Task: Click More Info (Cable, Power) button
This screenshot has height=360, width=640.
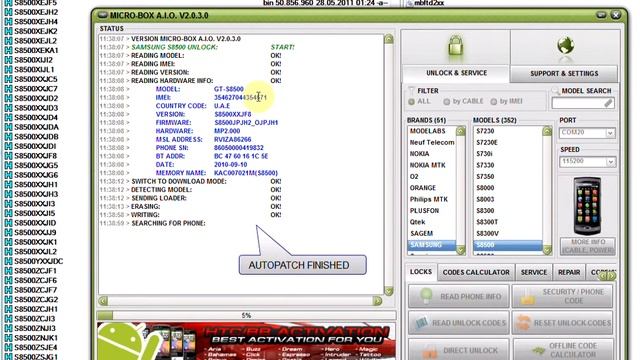Action: 588,246
